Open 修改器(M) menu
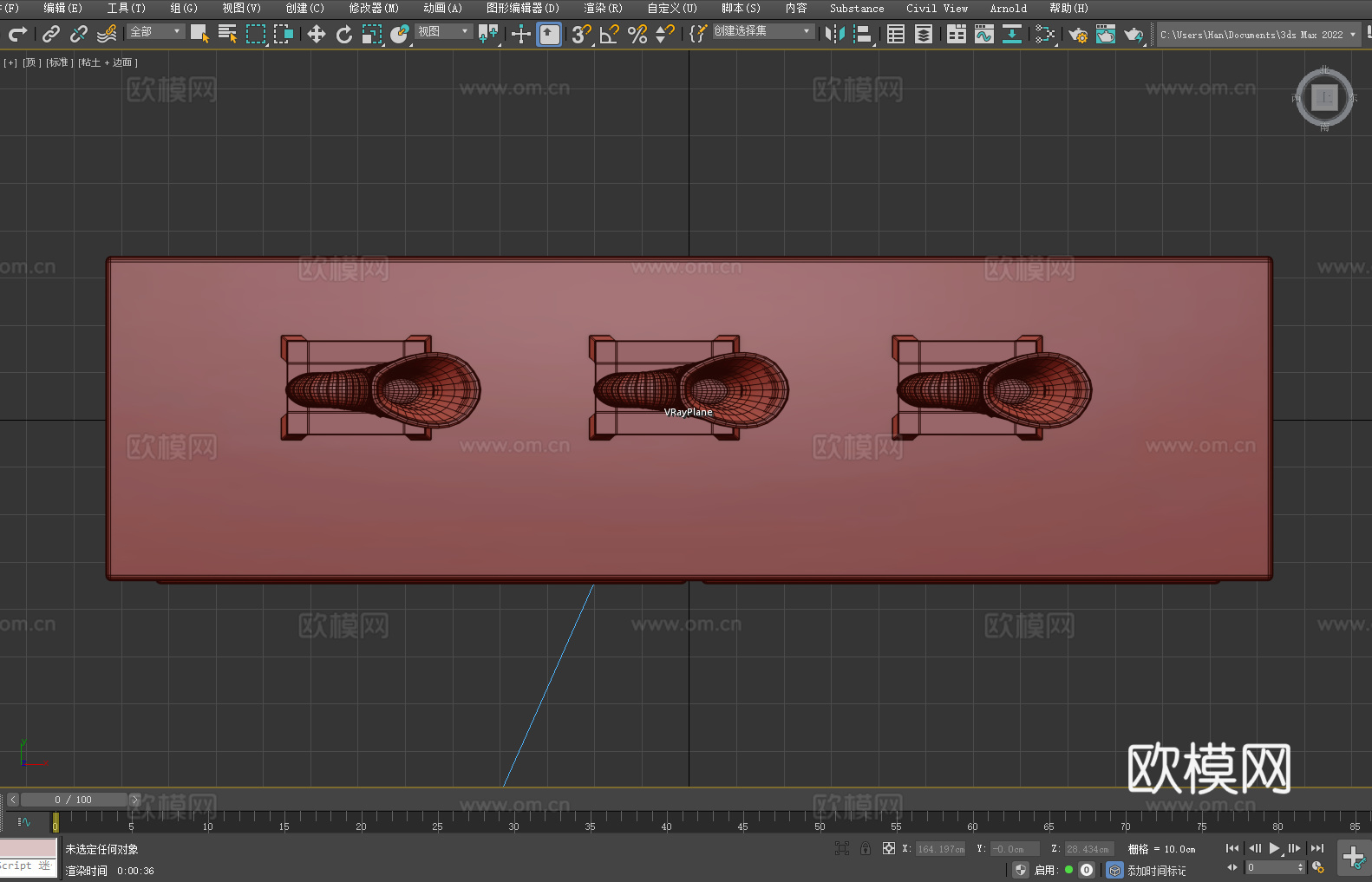Viewport: 1372px width, 882px height. click(374, 8)
